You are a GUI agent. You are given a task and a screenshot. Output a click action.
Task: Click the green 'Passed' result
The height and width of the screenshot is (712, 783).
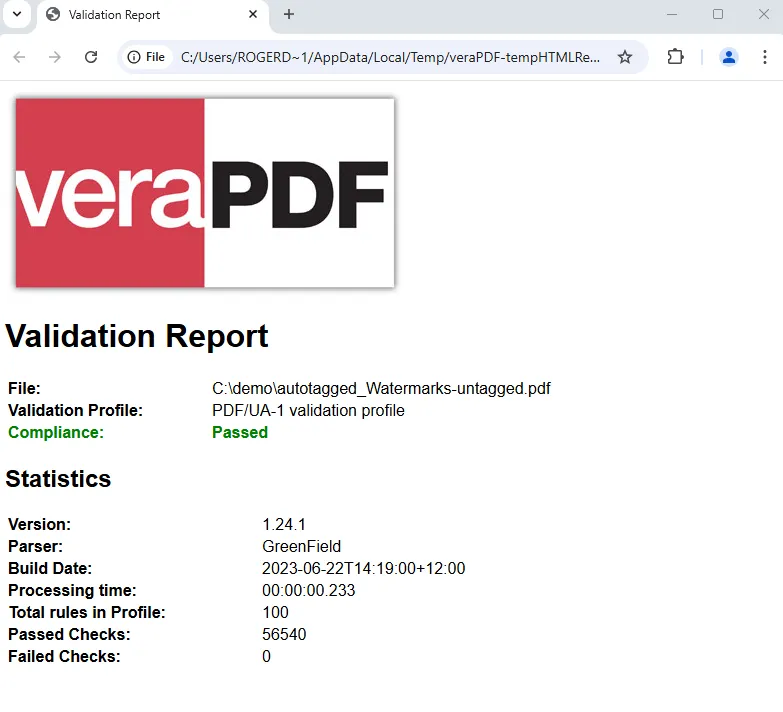[x=240, y=432]
